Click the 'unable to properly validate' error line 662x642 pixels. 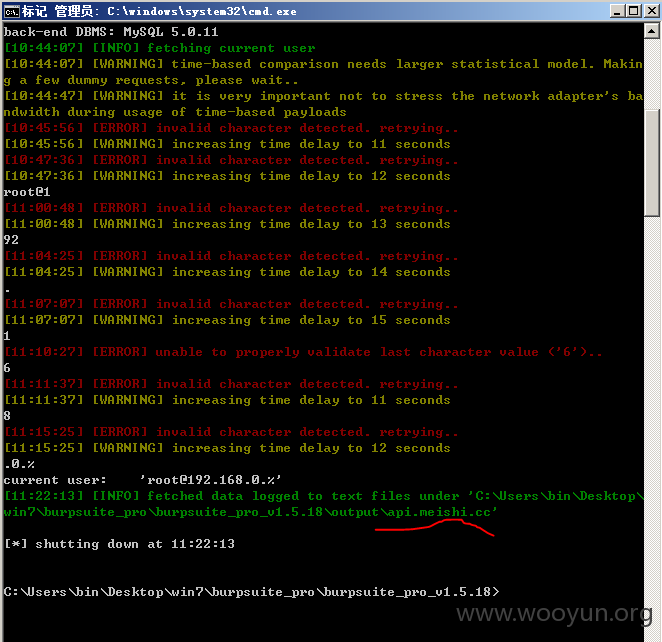[x=303, y=352]
